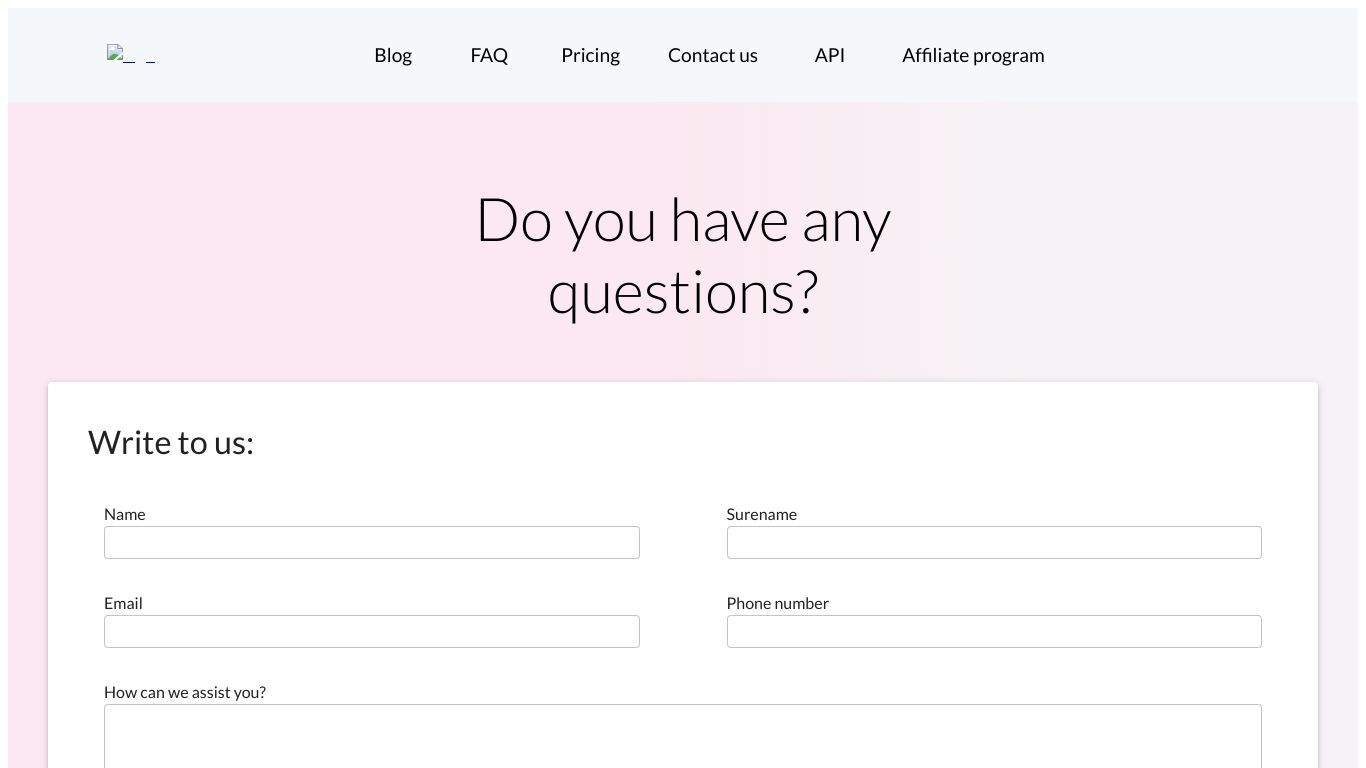Click the Name field label

(x=125, y=514)
